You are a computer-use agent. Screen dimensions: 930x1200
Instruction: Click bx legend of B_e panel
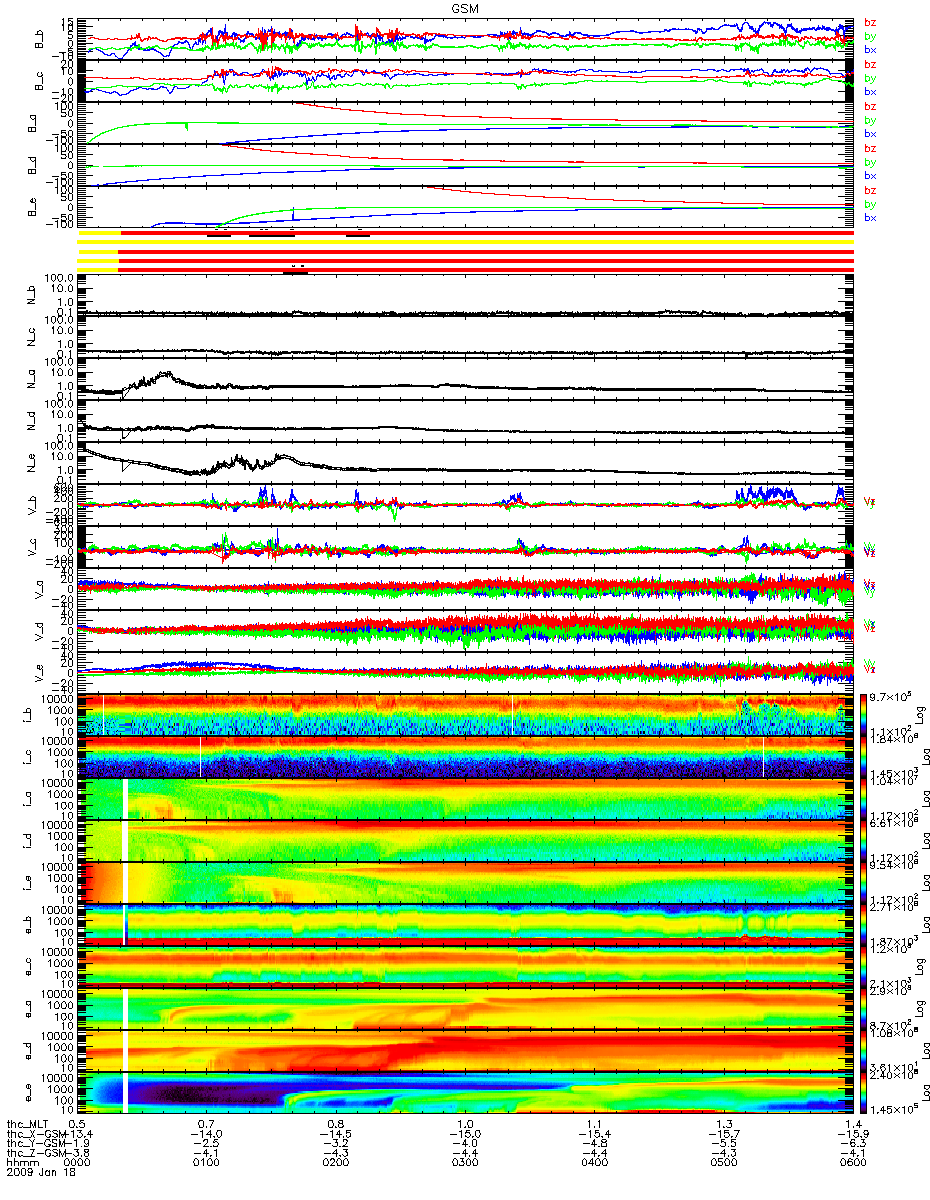click(870, 217)
